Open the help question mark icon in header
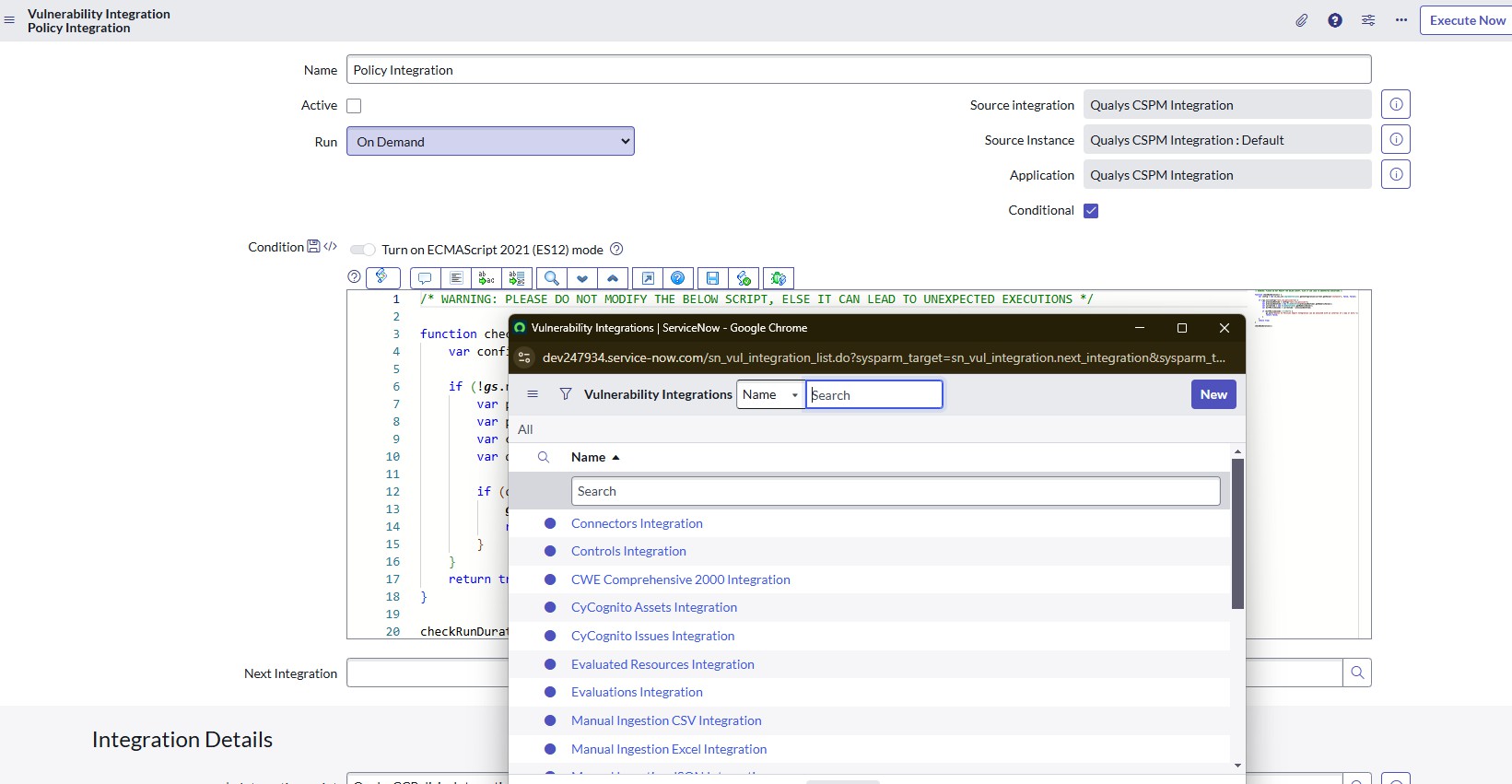1512x784 pixels. point(1335,20)
